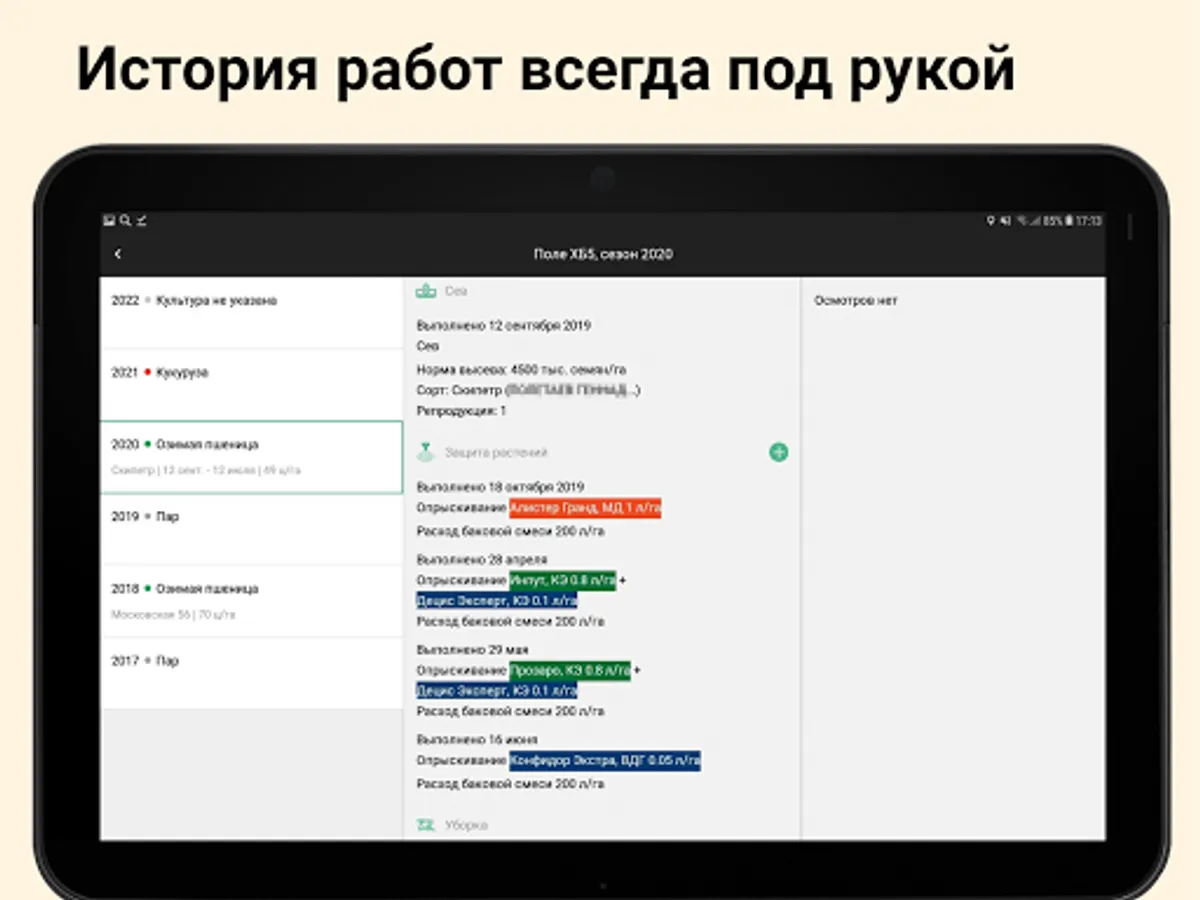Image resolution: width=1200 pixels, height=900 pixels.
Task: Tap the location pin icon in status bar
Action: tap(990, 220)
